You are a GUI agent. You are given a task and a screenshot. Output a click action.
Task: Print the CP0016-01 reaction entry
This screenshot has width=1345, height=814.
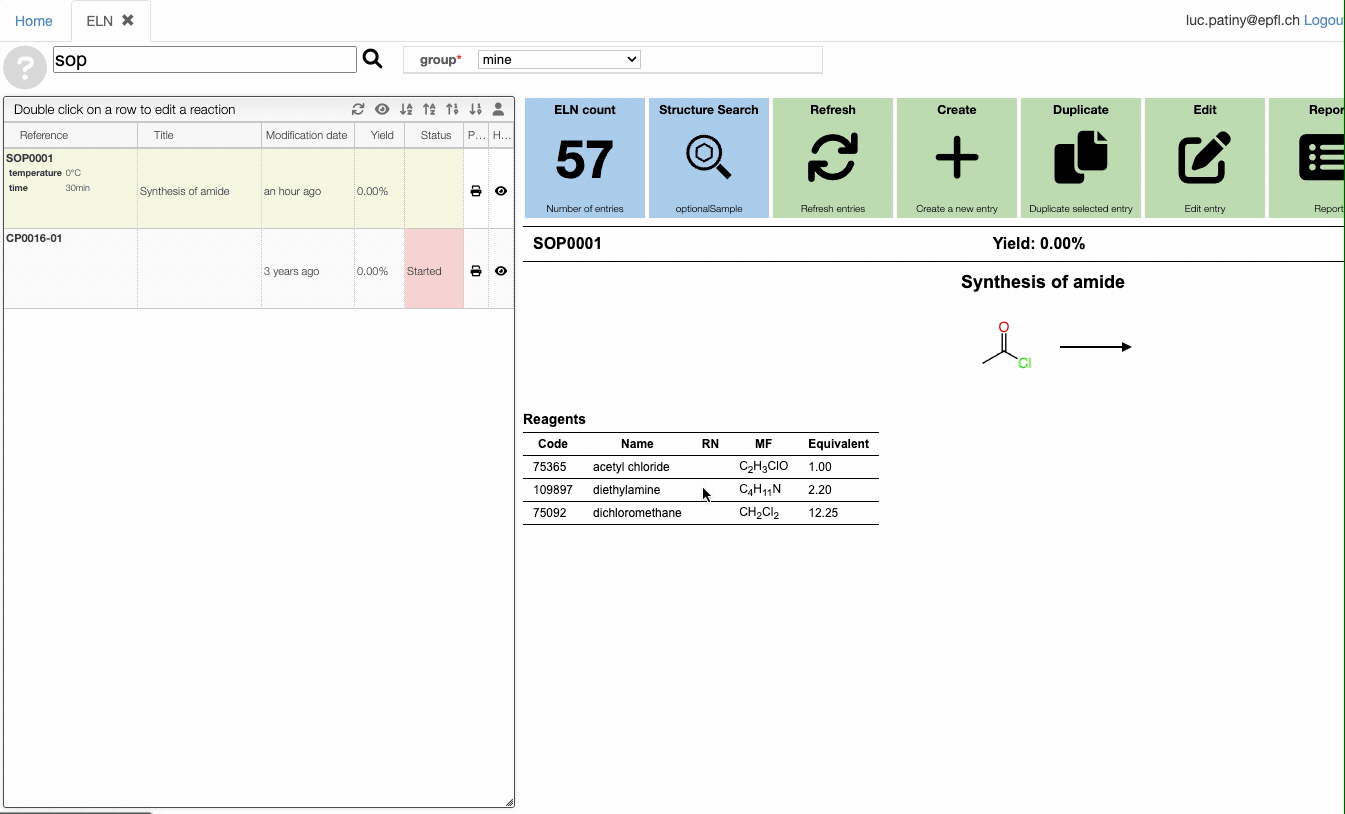476,271
